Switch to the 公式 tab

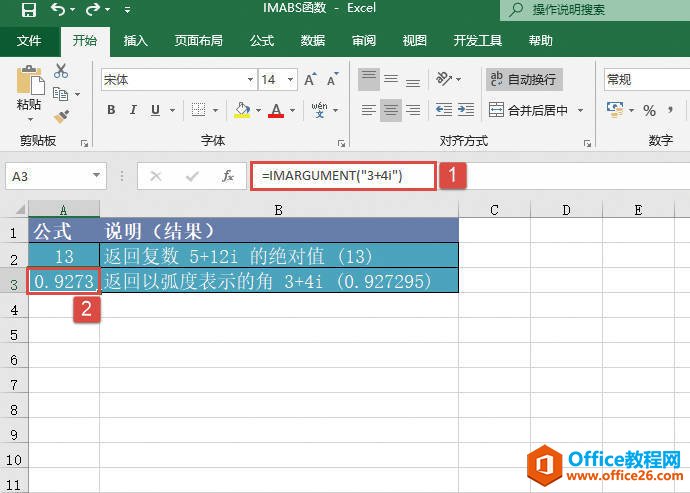coord(262,41)
